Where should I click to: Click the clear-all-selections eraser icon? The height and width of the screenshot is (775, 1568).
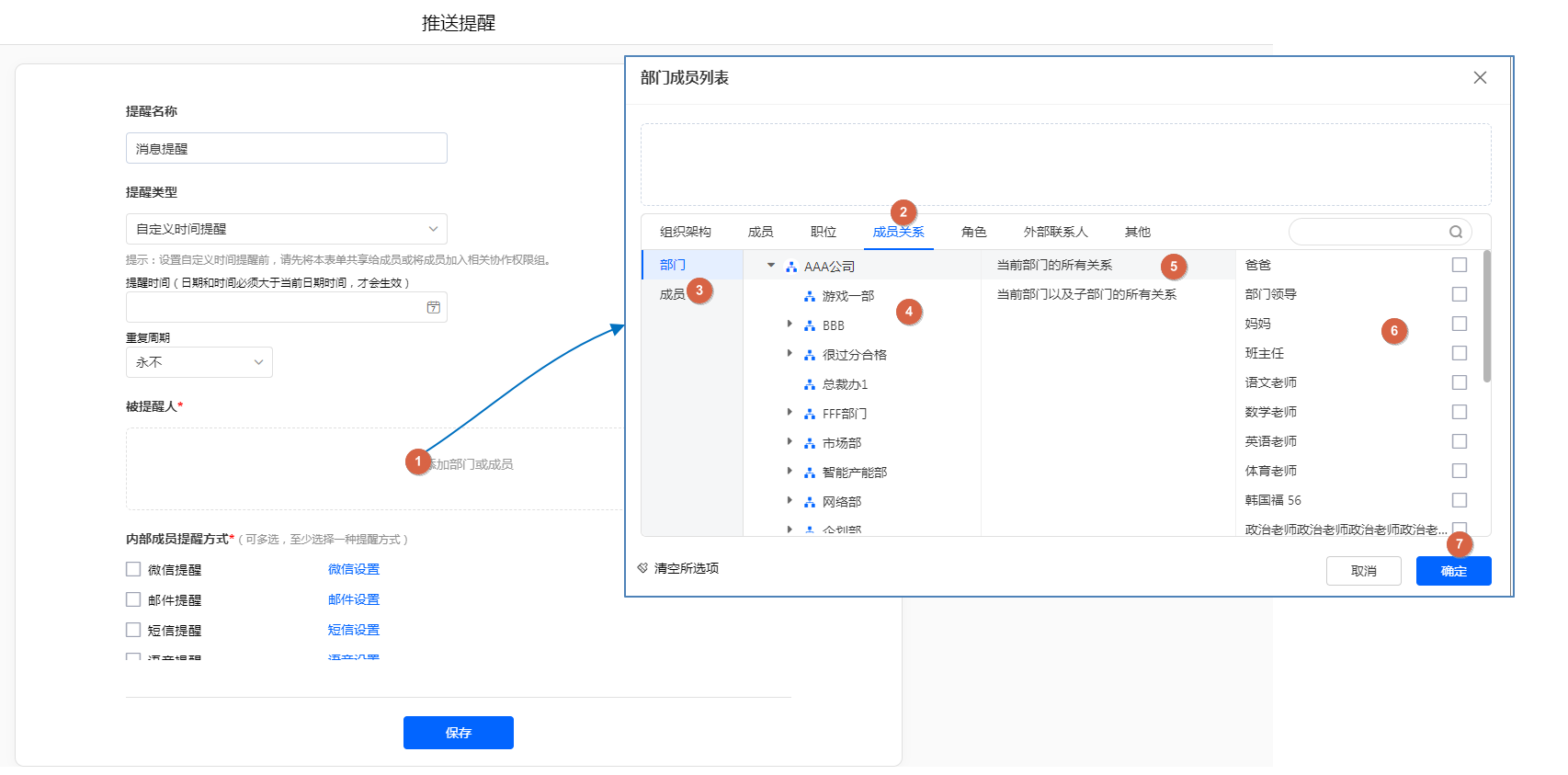point(642,568)
